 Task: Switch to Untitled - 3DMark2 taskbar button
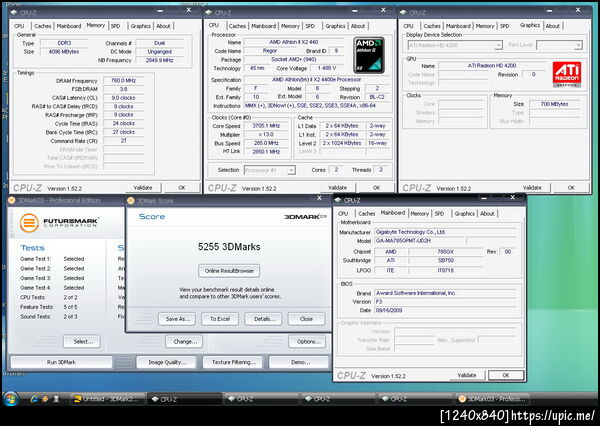[x=108, y=399]
